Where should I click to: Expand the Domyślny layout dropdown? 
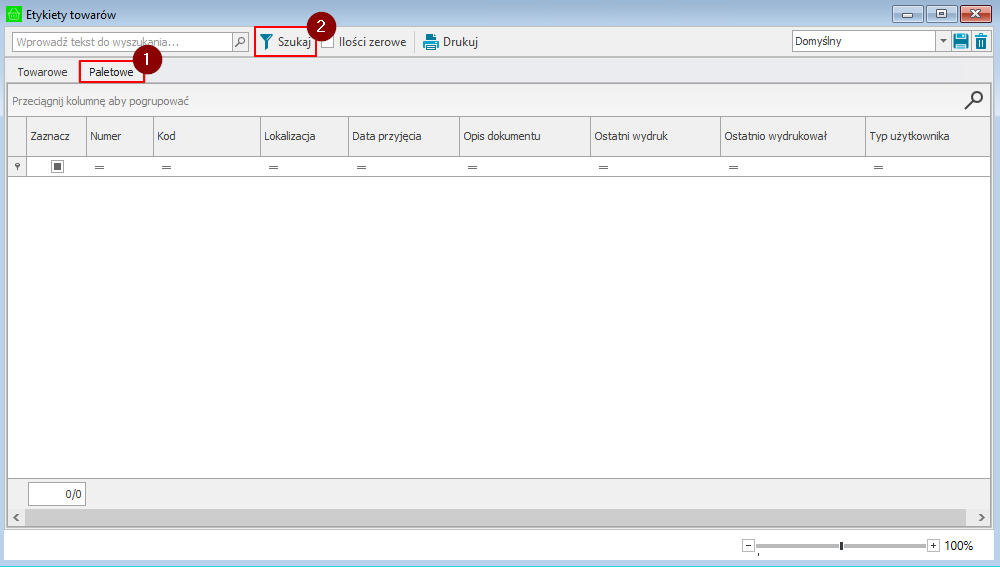(x=943, y=42)
